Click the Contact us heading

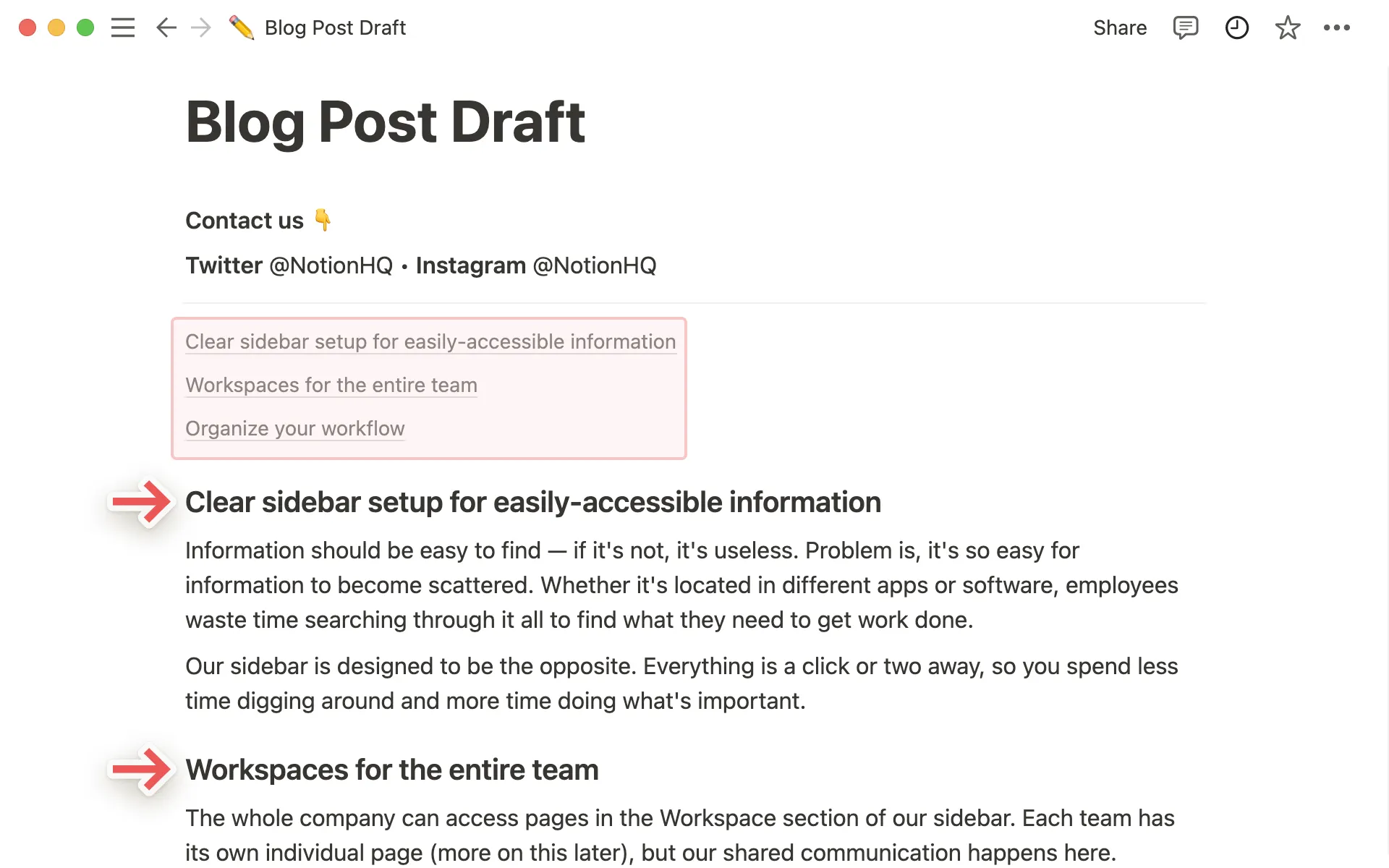pos(245,221)
